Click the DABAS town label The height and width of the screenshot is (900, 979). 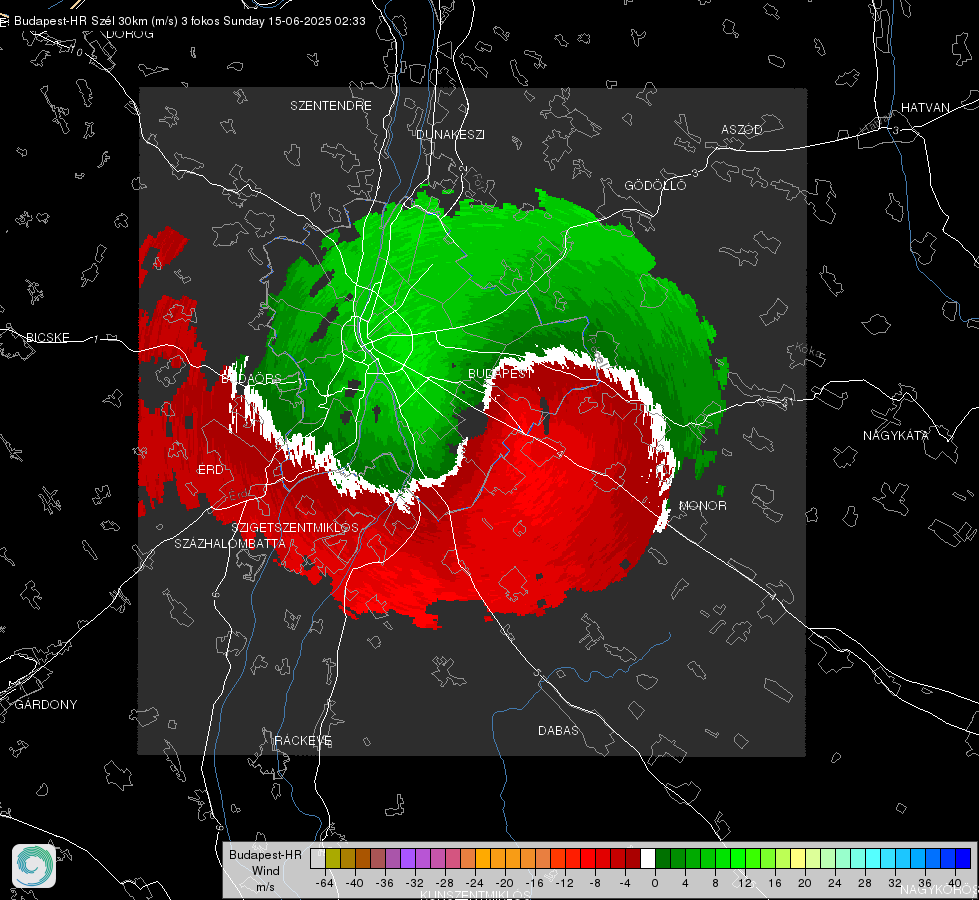coord(559,731)
